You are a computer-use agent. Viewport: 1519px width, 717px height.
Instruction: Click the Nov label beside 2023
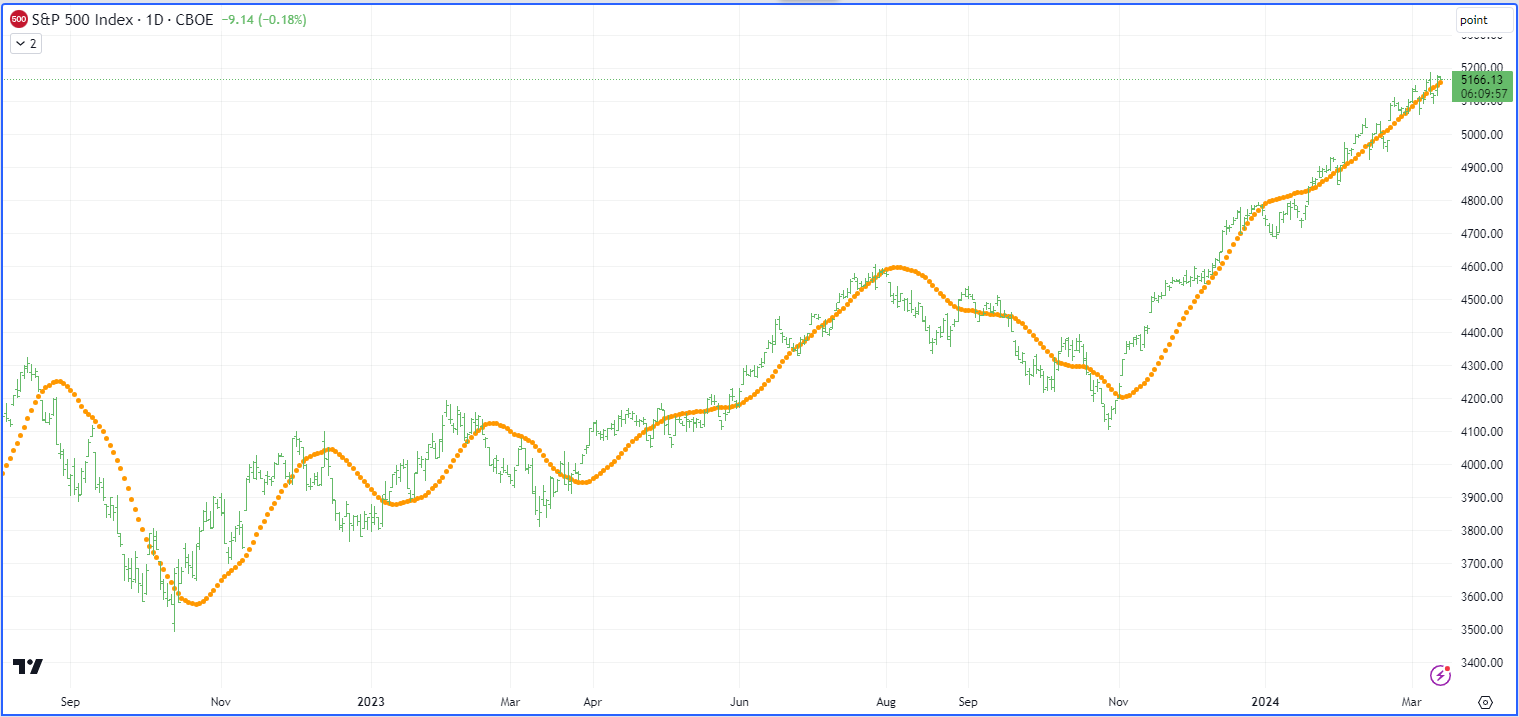222,702
